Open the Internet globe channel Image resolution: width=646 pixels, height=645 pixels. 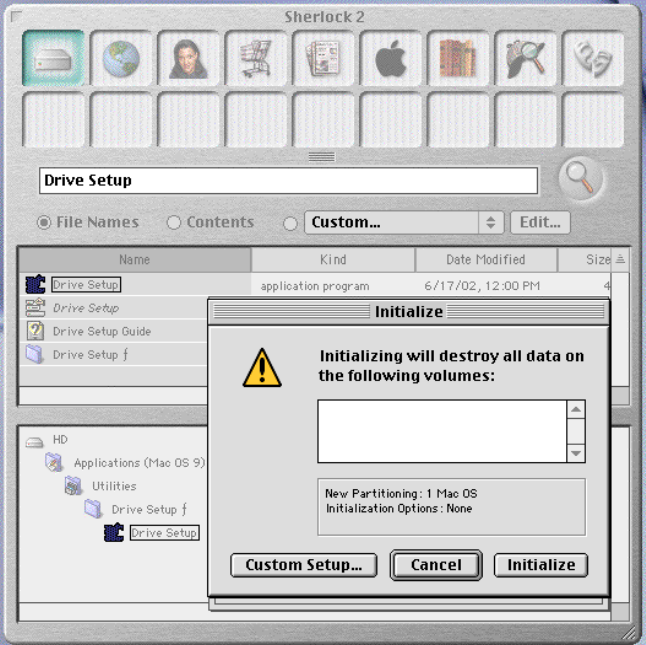click(121, 58)
